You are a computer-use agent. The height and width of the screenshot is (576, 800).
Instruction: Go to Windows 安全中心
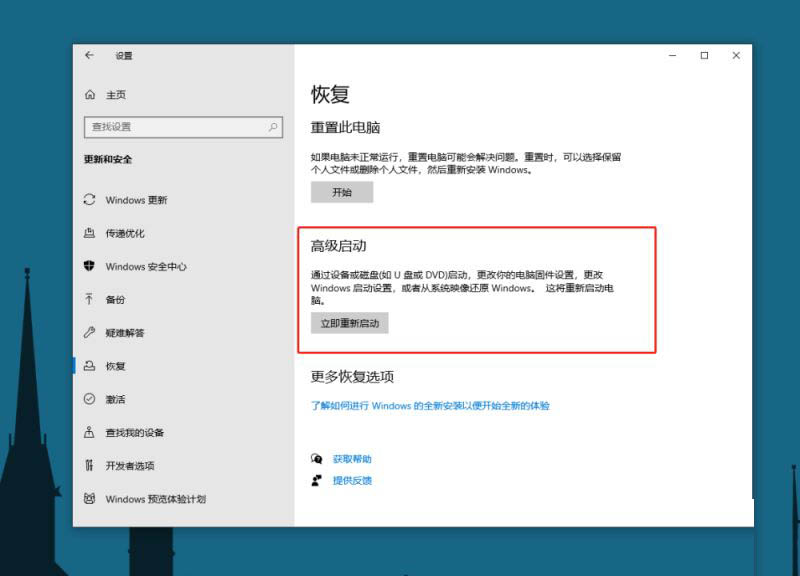(x=146, y=266)
